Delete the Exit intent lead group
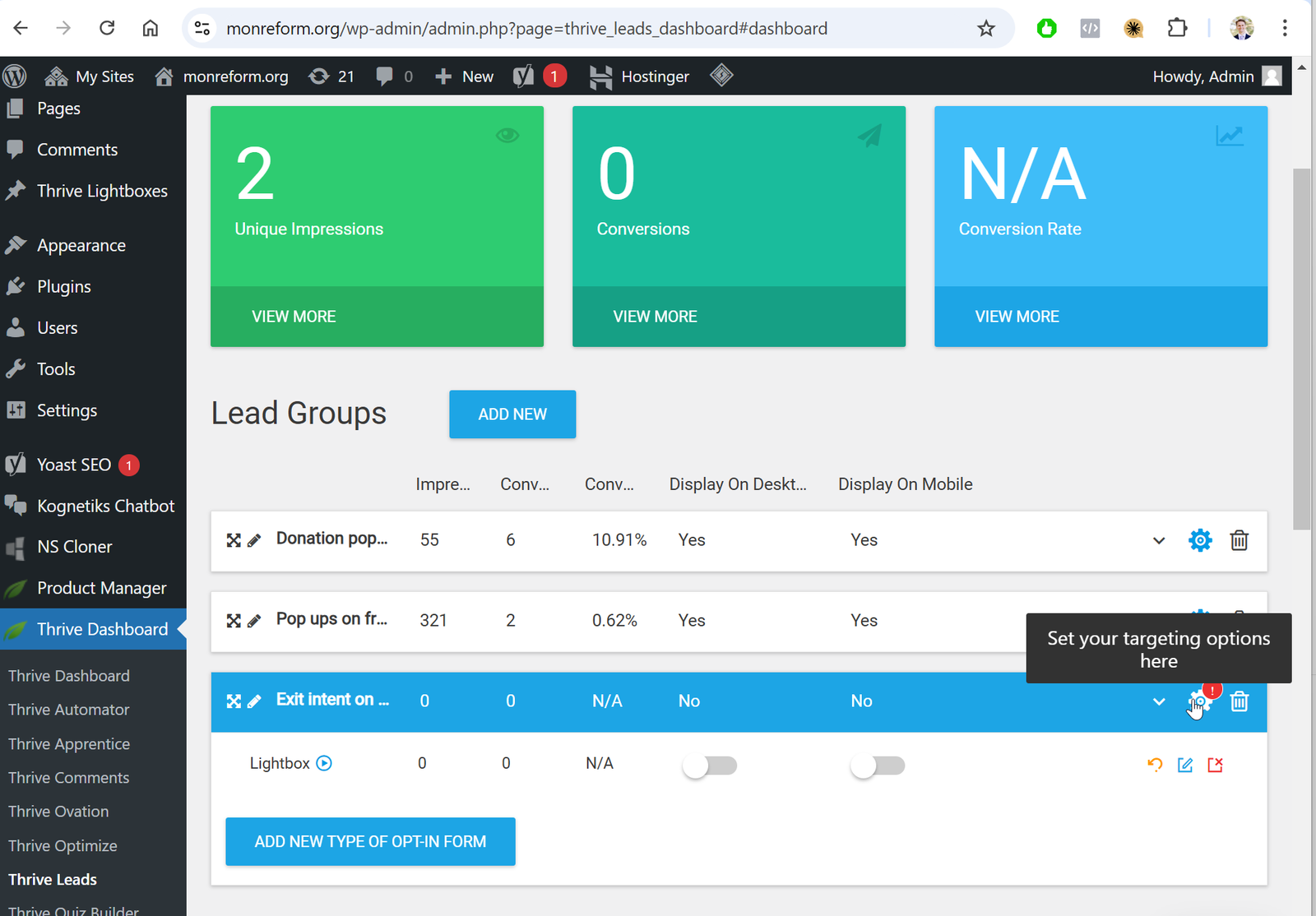1316x916 pixels. (x=1239, y=701)
